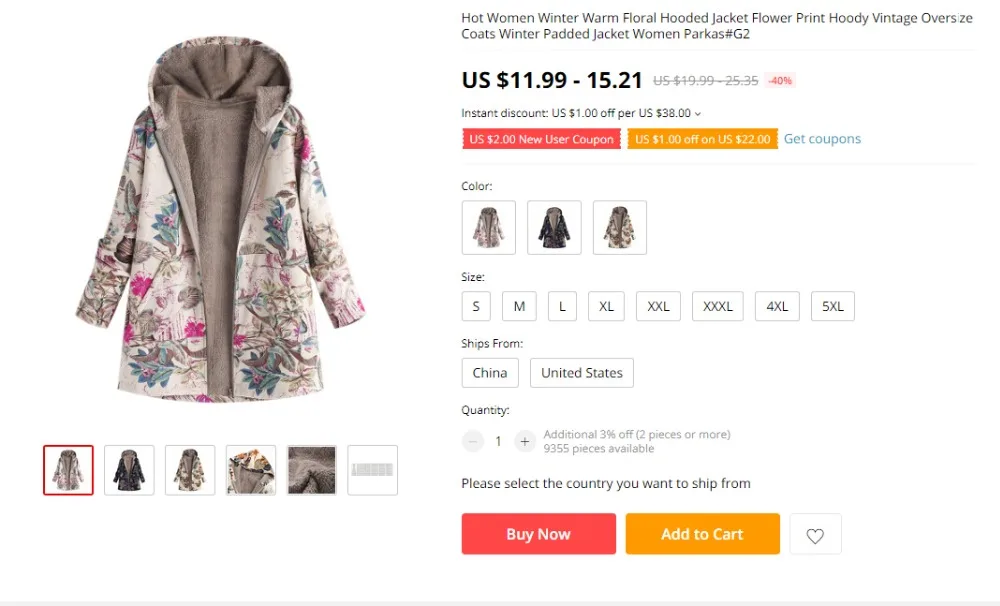1000x606 pixels.
Task: Expand the instant discount chevron
Action: pos(698,114)
